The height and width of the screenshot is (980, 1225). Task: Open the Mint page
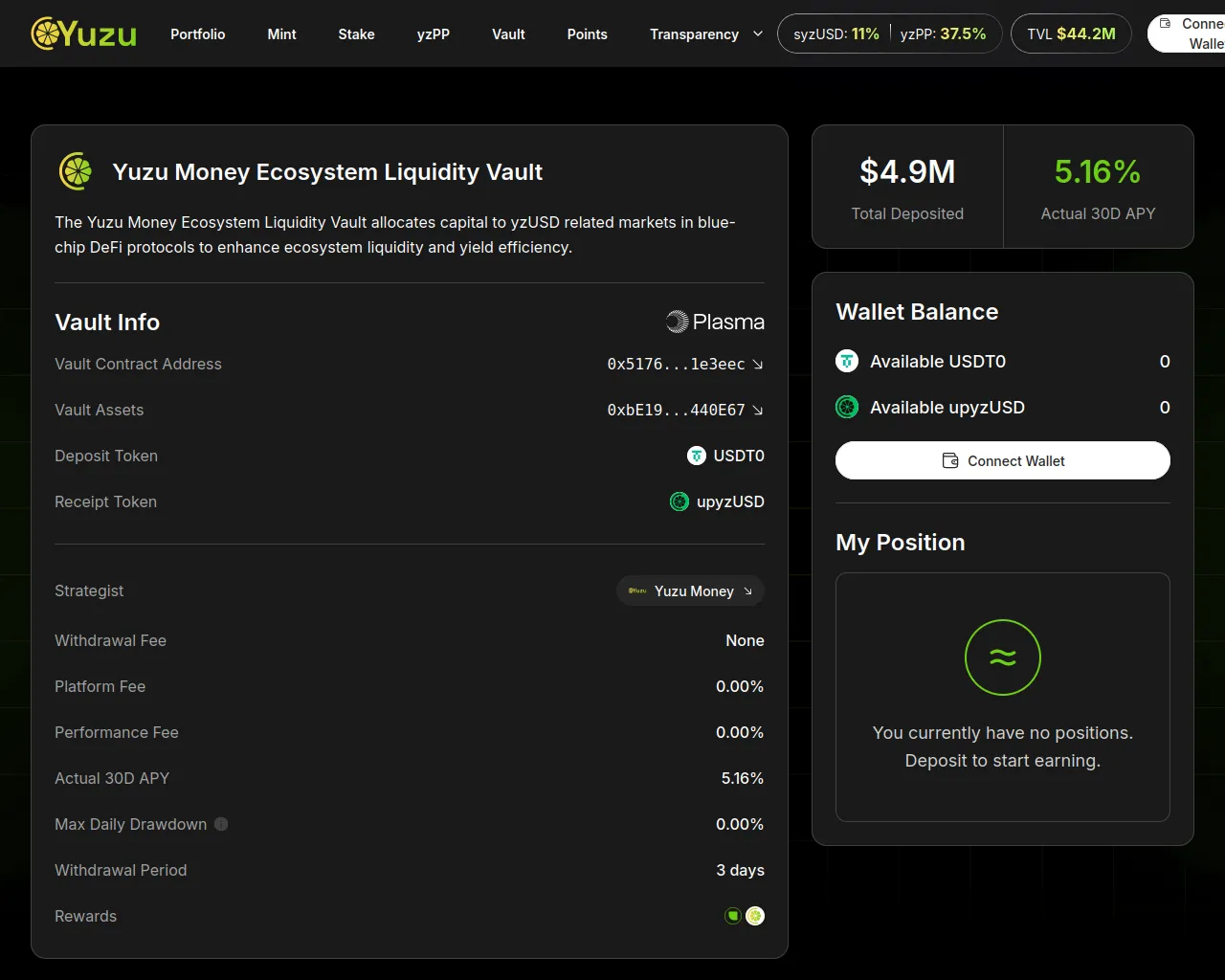(x=282, y=33)
